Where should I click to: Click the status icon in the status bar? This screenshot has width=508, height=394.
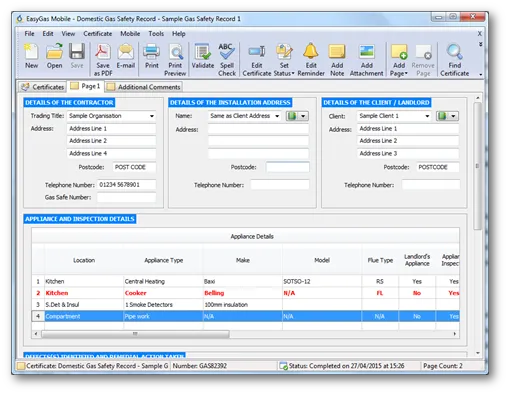pos(284,366)
